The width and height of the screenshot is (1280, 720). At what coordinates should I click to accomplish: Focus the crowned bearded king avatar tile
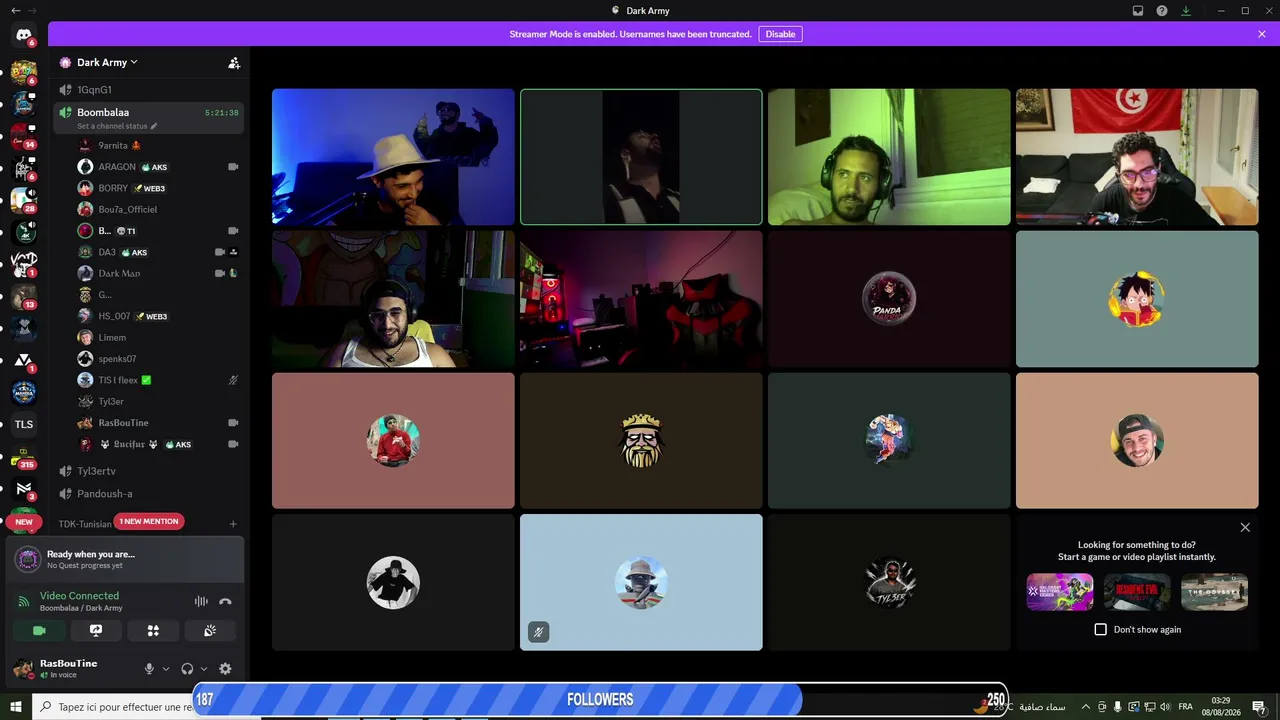tap(641, 441)
